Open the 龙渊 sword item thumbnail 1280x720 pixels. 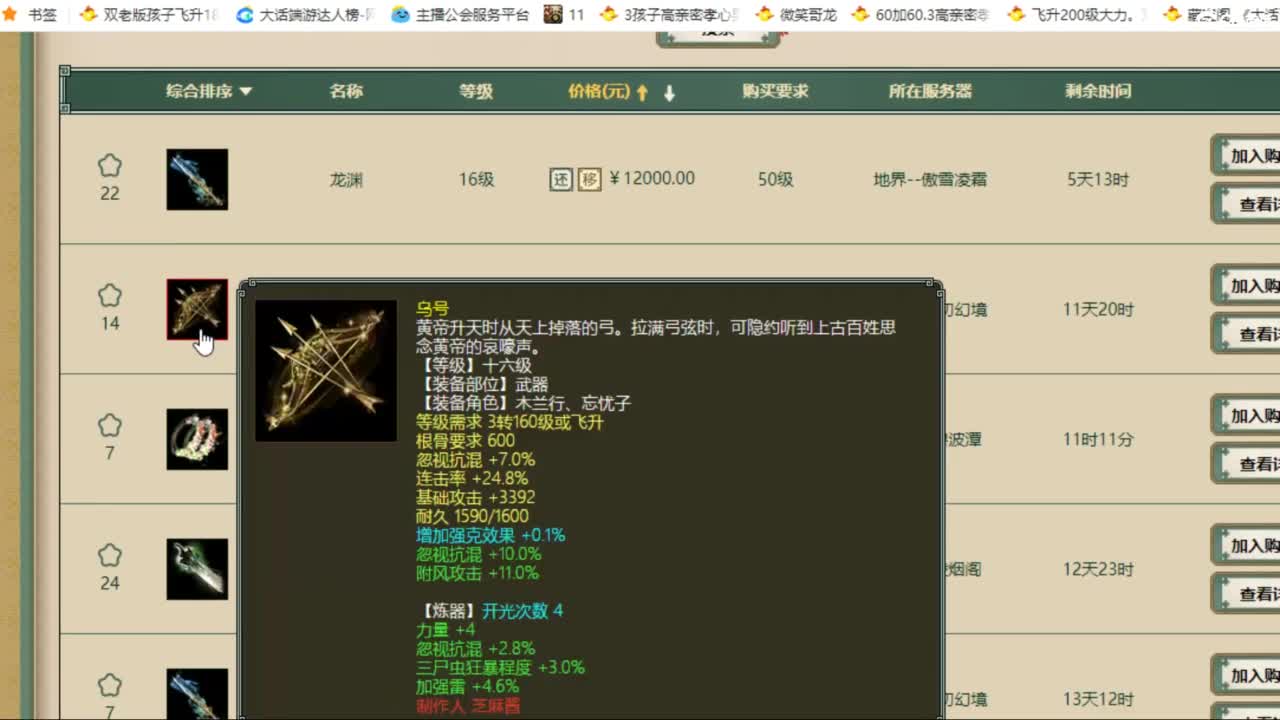(197, 179)
